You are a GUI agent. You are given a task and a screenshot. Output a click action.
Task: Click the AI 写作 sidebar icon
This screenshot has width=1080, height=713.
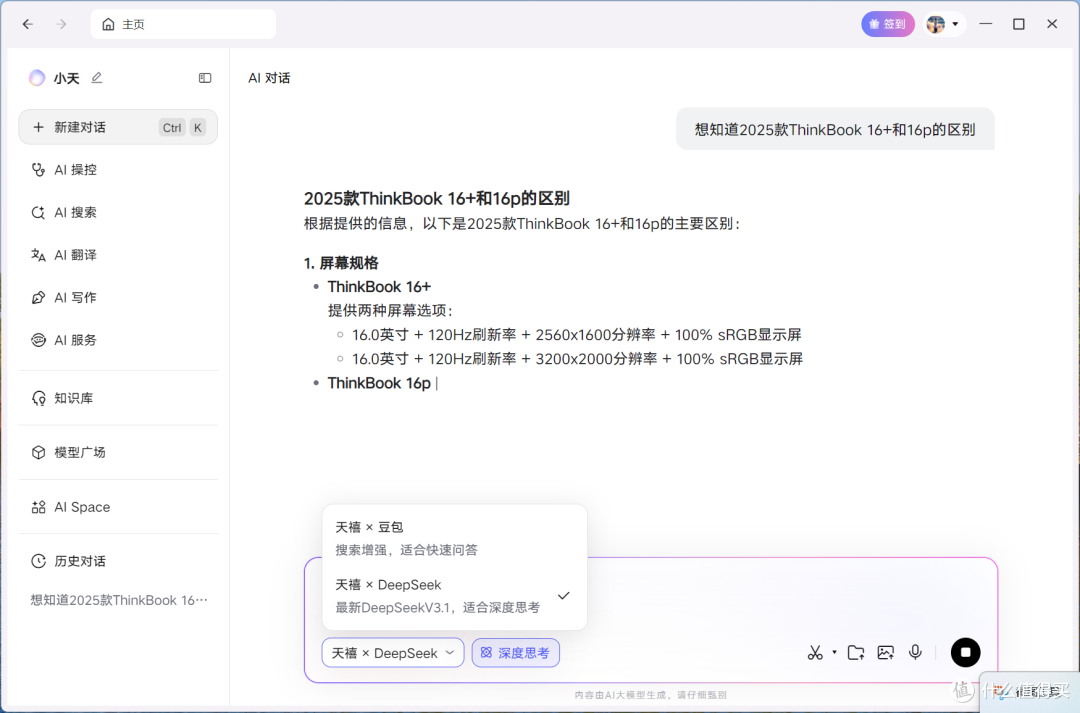[x=38, y=298]
